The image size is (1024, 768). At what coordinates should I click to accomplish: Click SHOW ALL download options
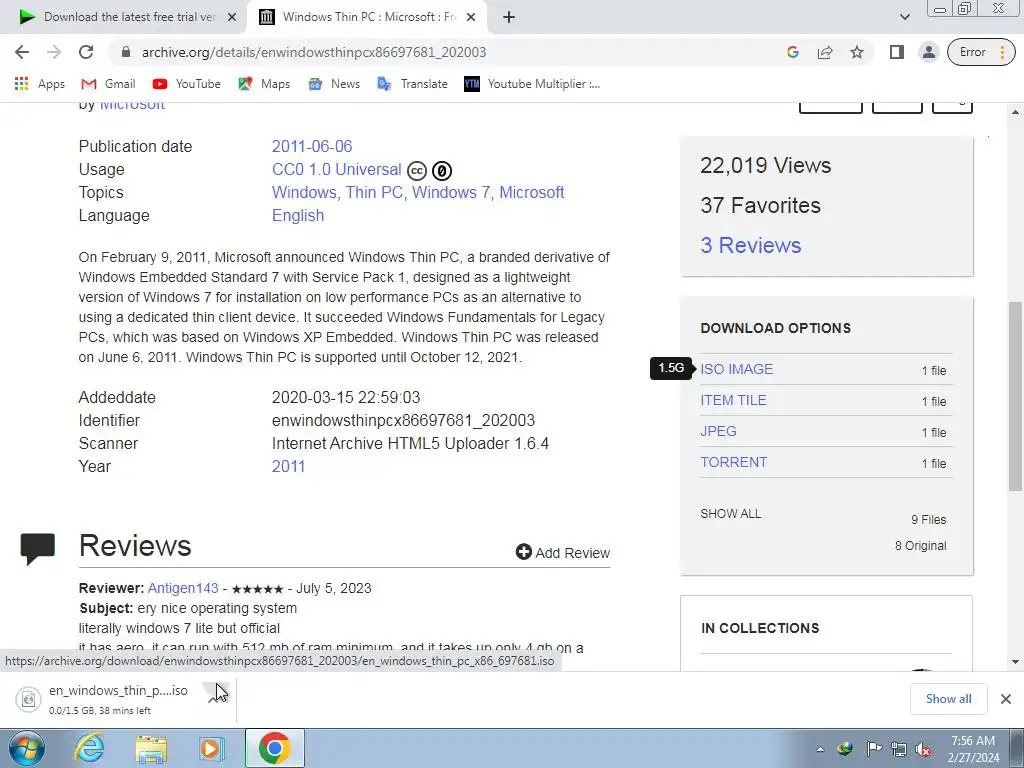(731, 514)
